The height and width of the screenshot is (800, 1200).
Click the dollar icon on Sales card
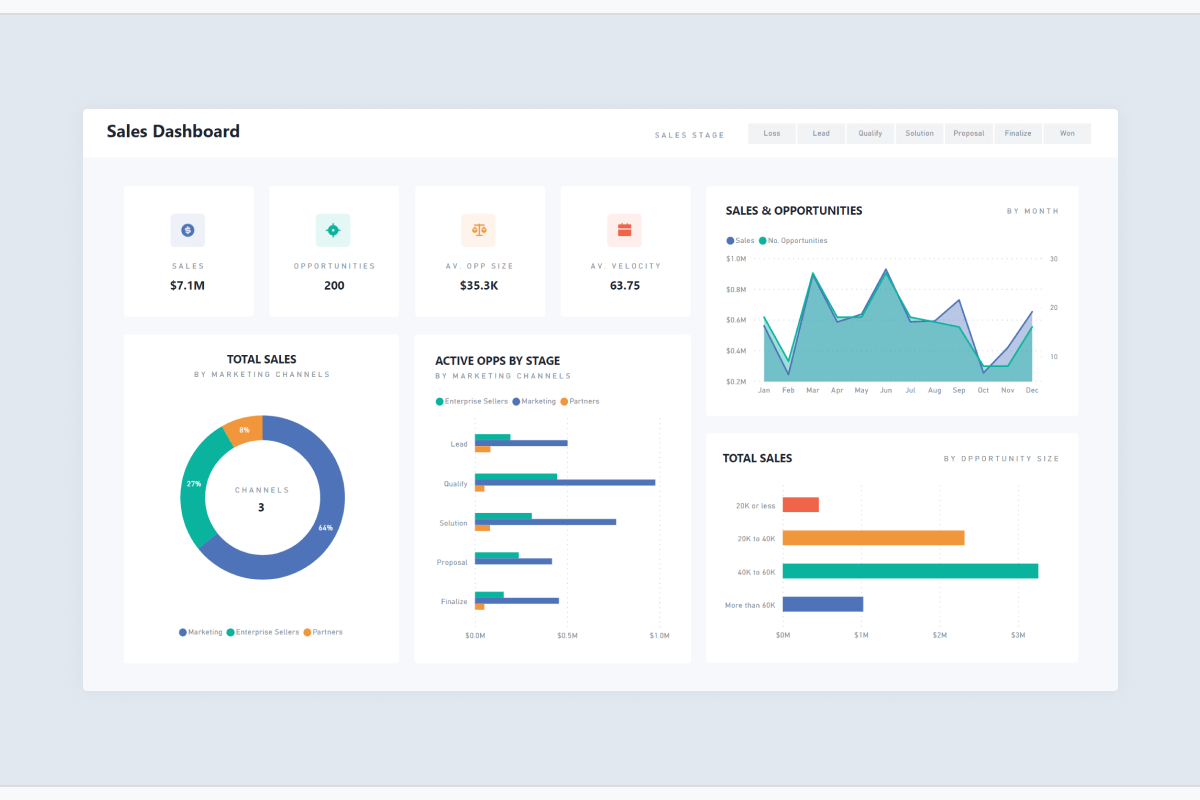pos(188,230)
